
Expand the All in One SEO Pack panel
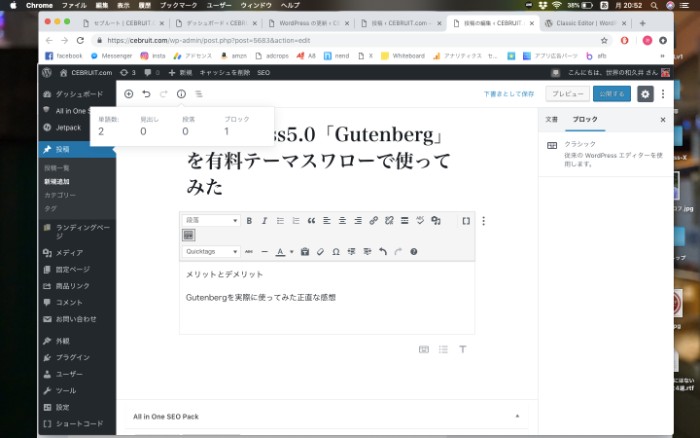(517, 415)
